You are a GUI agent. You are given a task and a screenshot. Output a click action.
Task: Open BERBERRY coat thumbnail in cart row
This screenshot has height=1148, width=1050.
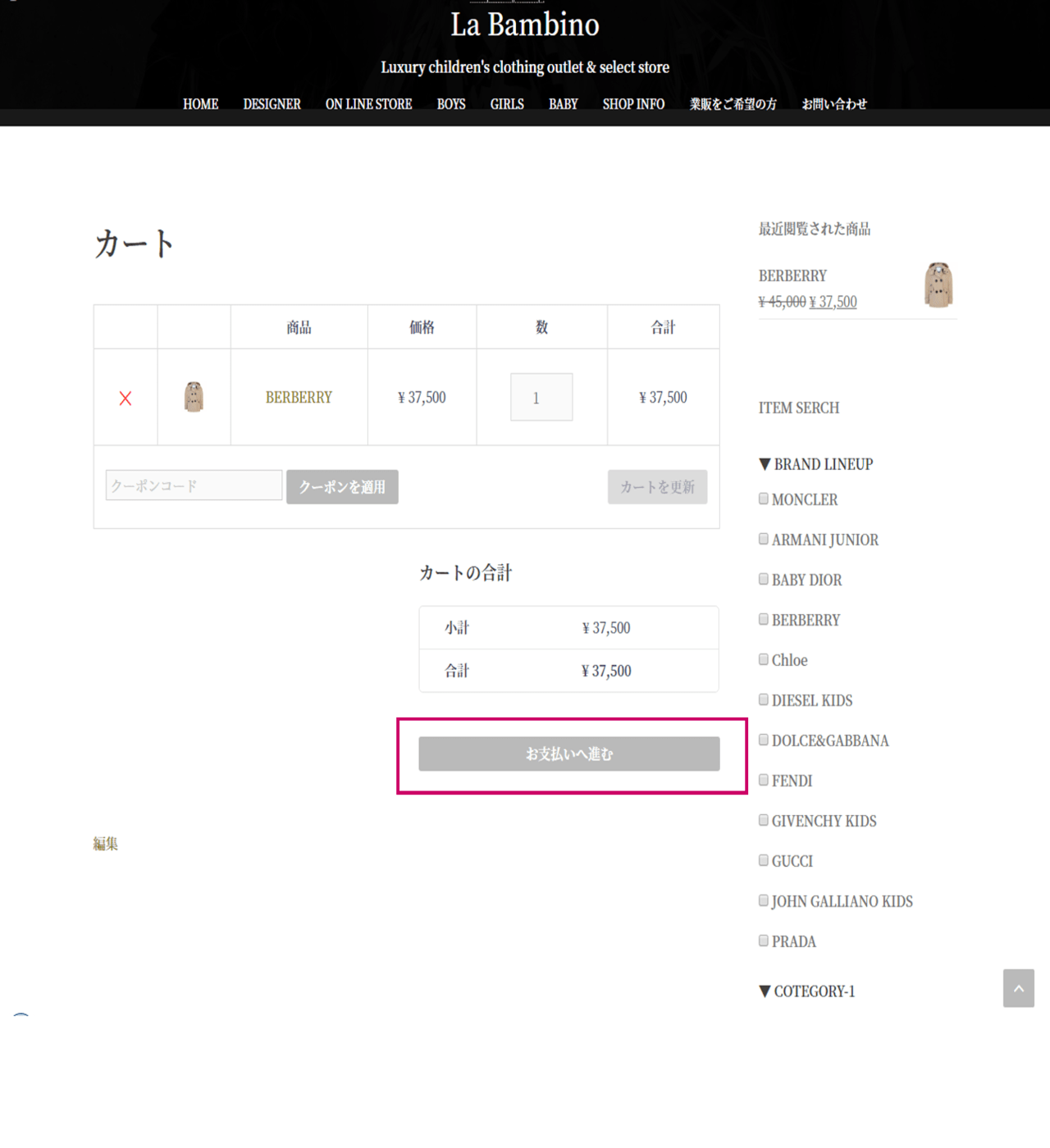194,397
